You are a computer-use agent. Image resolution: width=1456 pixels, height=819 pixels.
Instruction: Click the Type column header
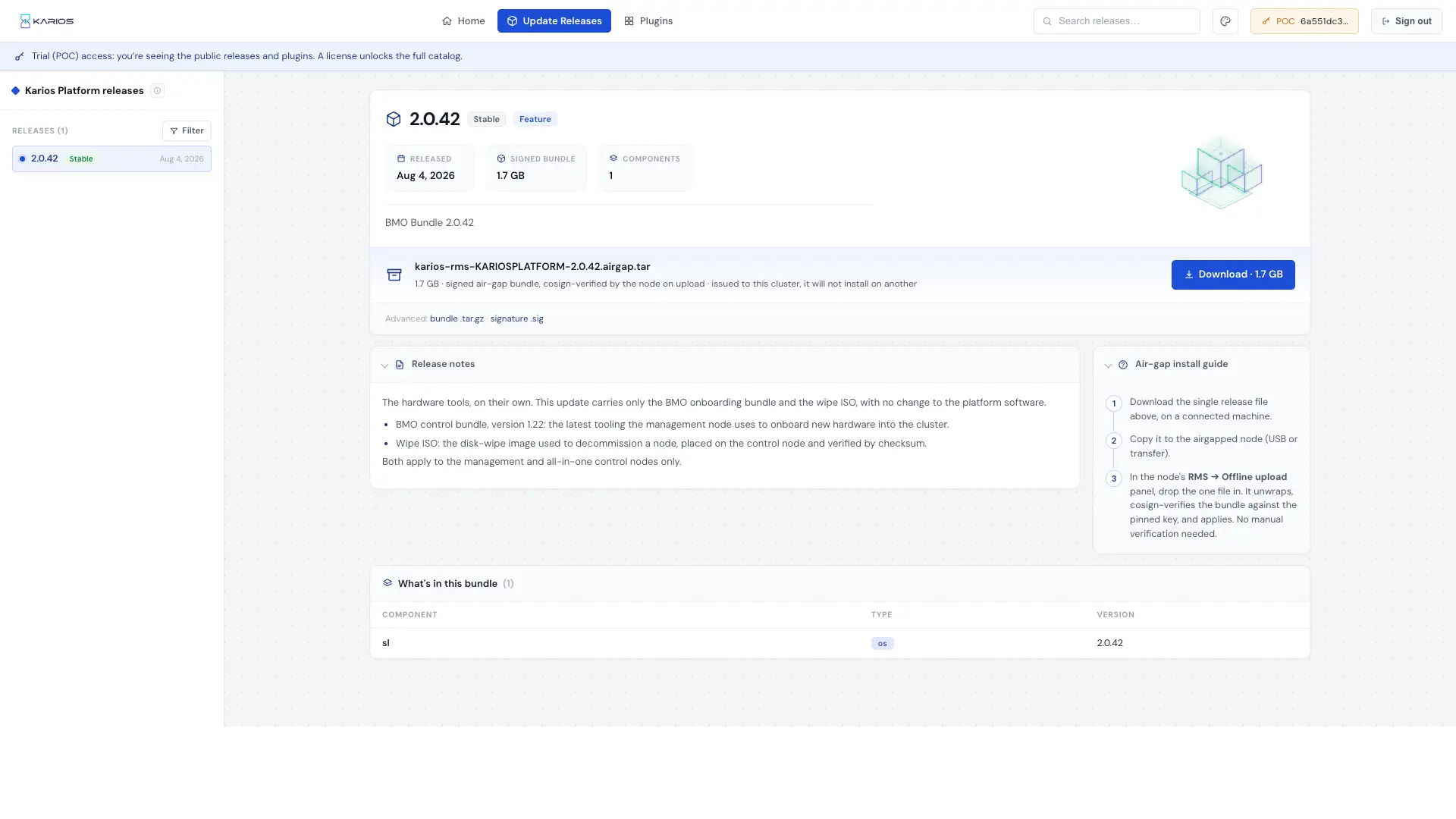pos(881,615)
